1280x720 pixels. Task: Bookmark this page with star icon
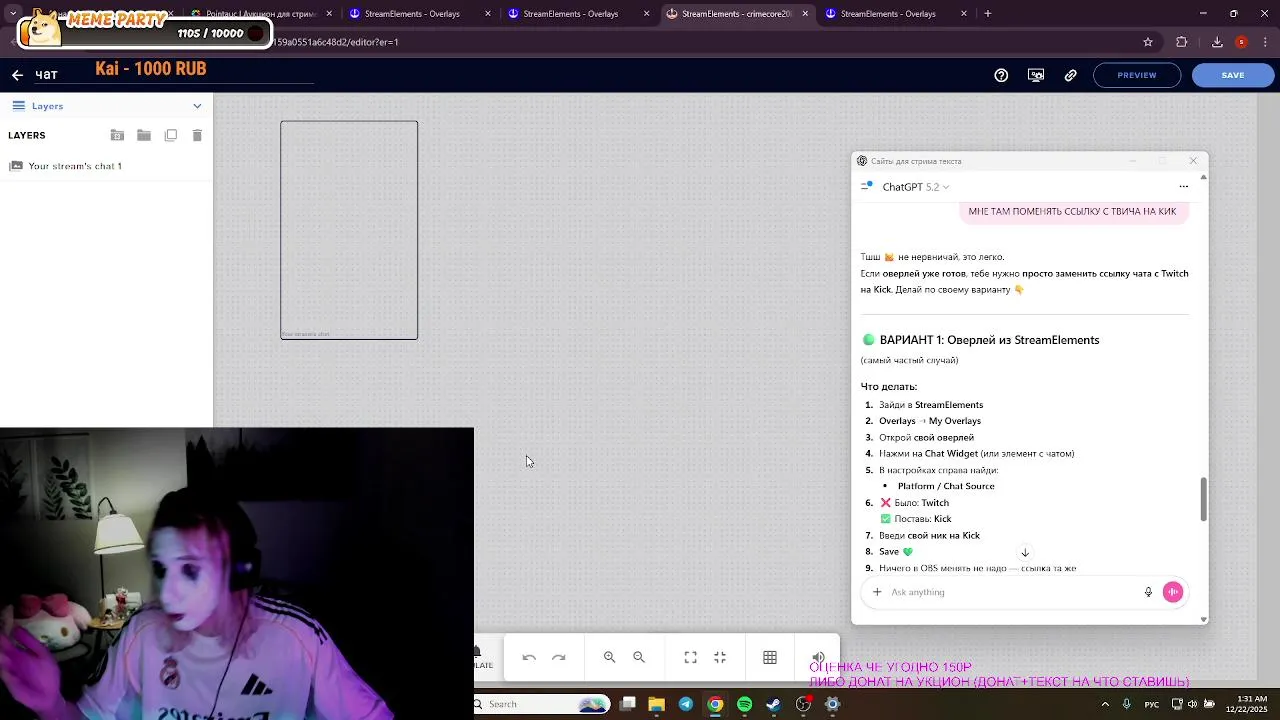pos(1148,42)
